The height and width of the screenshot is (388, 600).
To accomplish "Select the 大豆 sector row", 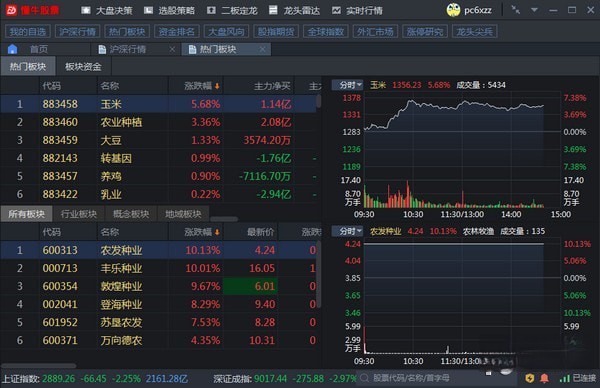I will pos(158,140).
